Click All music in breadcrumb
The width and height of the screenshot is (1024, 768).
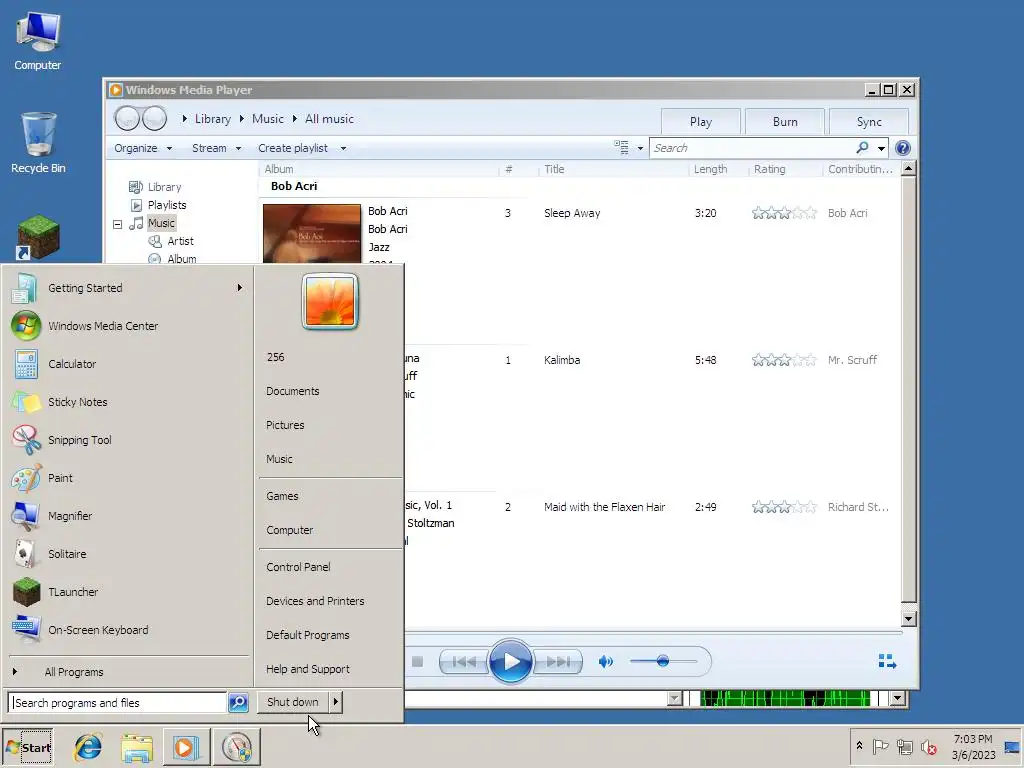pyautogui.click(x=329, y=119)
